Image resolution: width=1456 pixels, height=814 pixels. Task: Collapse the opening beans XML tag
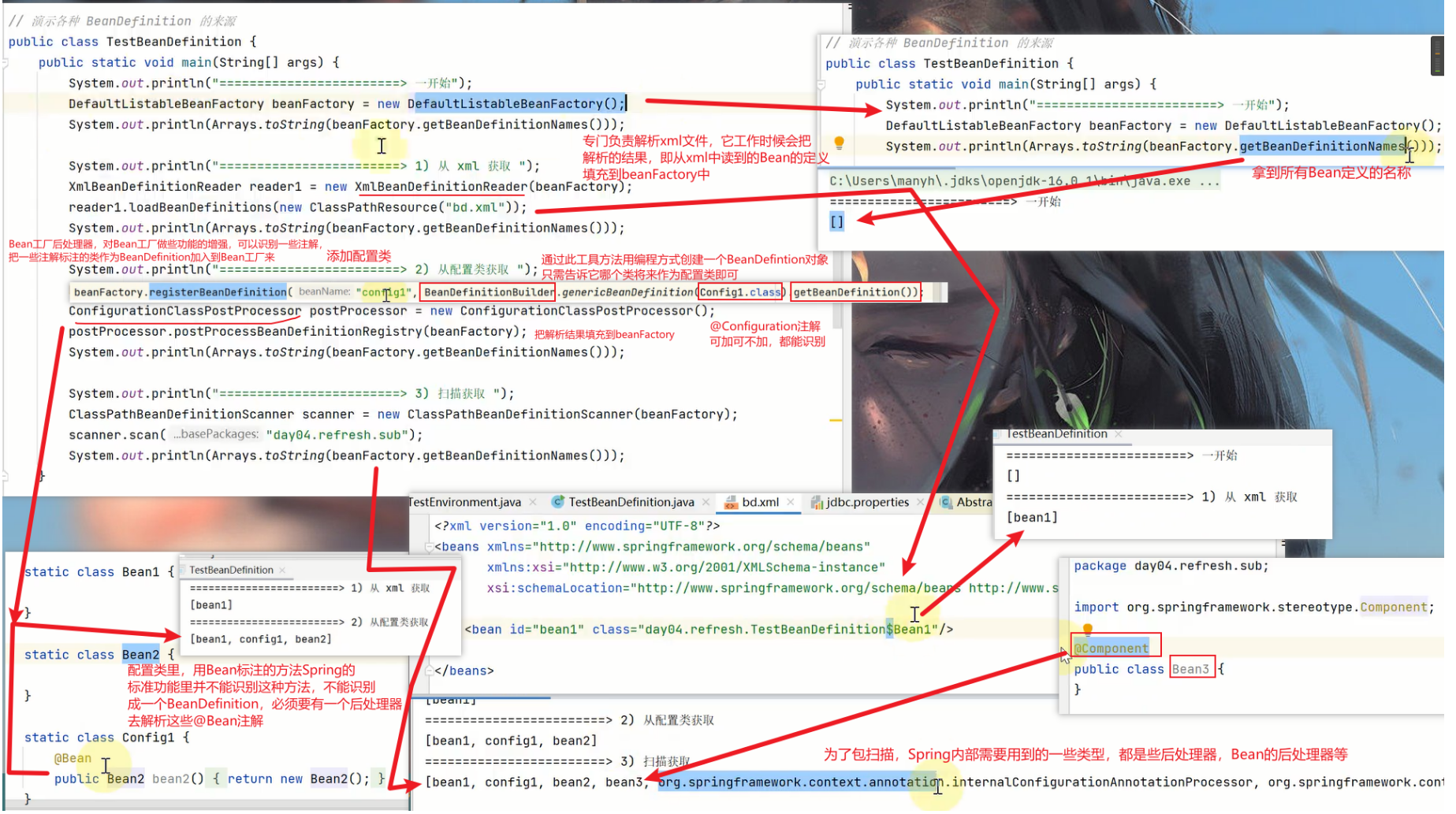click(429, 547)
